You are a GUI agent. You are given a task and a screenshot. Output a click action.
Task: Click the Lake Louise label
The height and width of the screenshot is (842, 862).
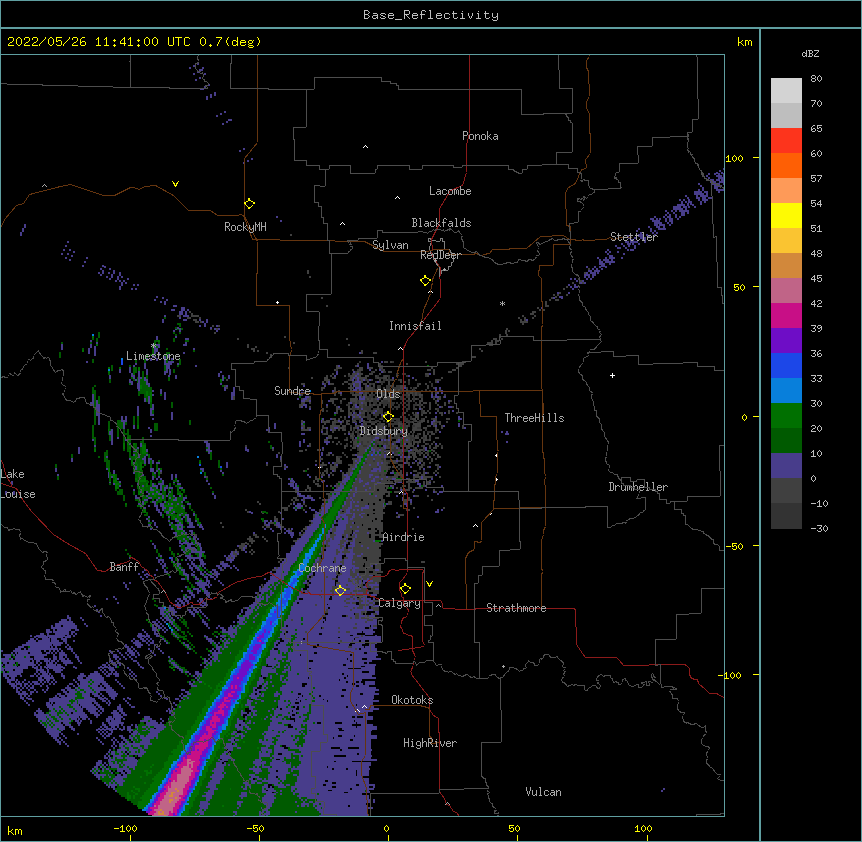pos(18,484)
